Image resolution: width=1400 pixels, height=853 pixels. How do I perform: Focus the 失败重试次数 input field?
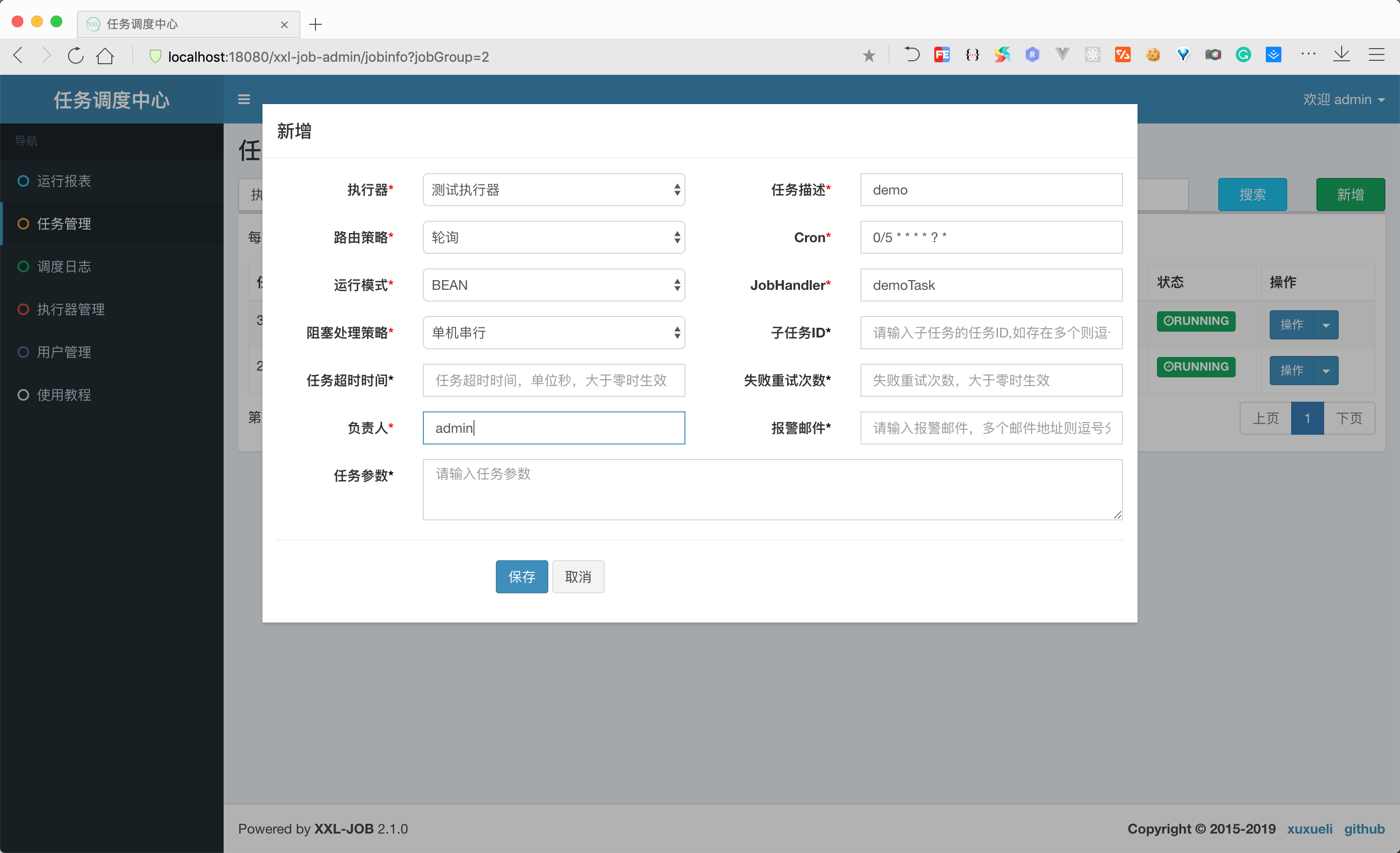click(991, 380)
